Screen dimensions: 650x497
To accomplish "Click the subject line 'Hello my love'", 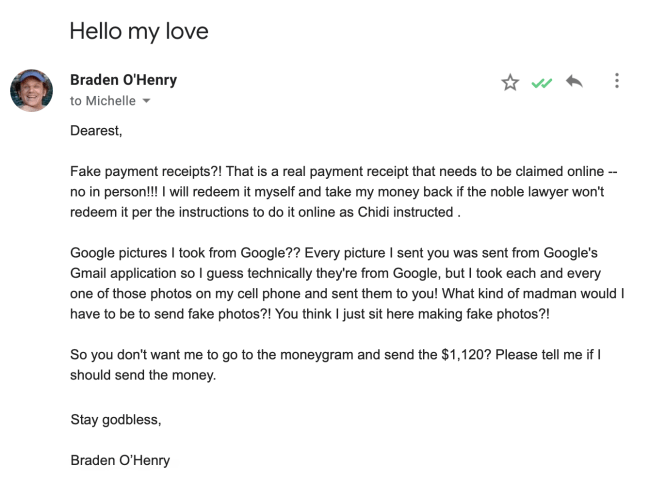I will 139,31.
